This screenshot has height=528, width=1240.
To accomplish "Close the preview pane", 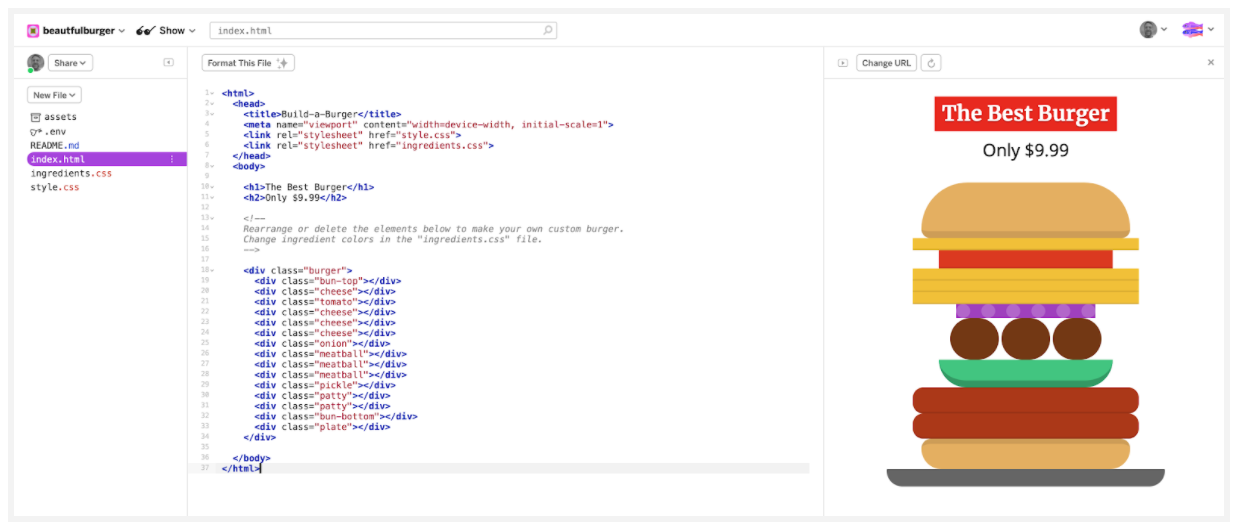I will coord(1211,62).
